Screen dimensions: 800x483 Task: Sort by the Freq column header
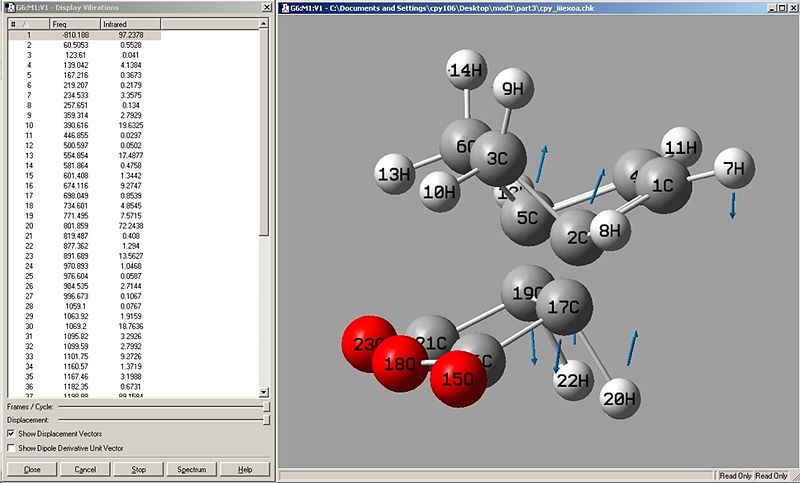[x=76, y=24]
